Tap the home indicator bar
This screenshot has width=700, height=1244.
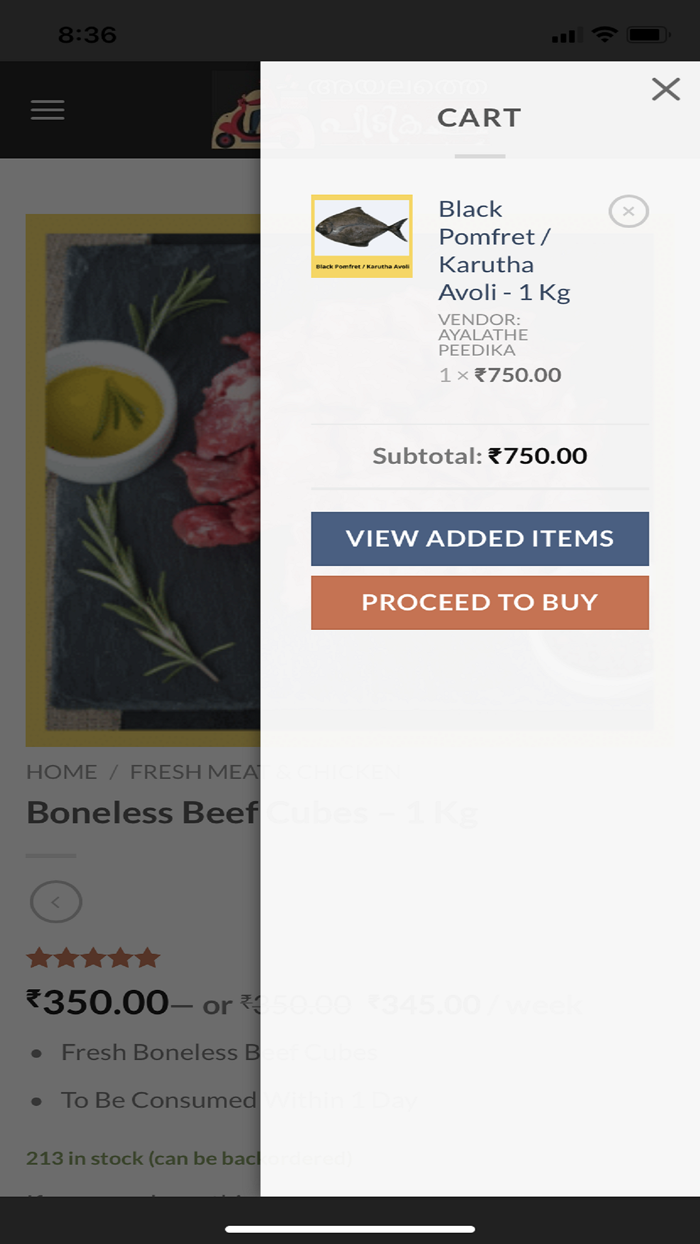point(350,1229)
